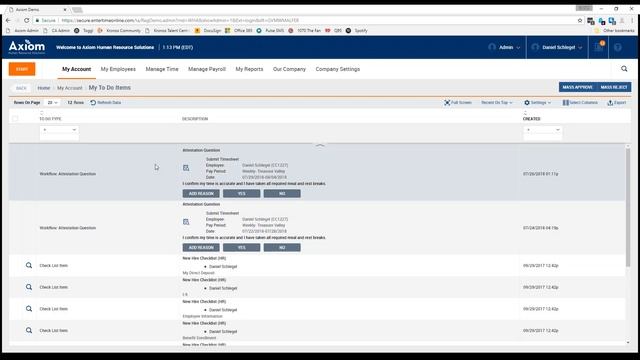View details for Employee Information checklist item
The height and width of the screenshot is (360, 640).
pyautogui.click(x=29, y=309)
